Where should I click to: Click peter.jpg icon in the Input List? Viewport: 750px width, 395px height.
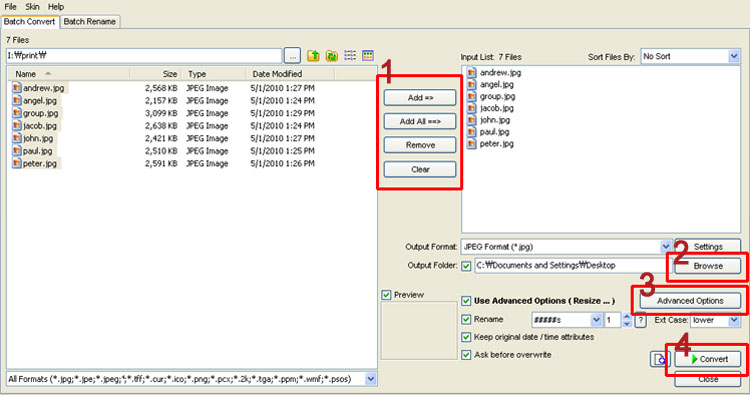[x=472, y=143]
